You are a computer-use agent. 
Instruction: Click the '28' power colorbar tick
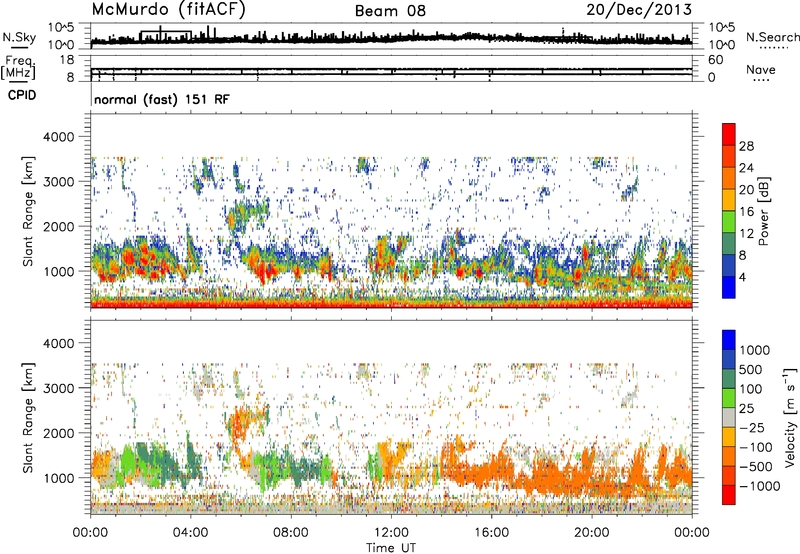(746, 146)
